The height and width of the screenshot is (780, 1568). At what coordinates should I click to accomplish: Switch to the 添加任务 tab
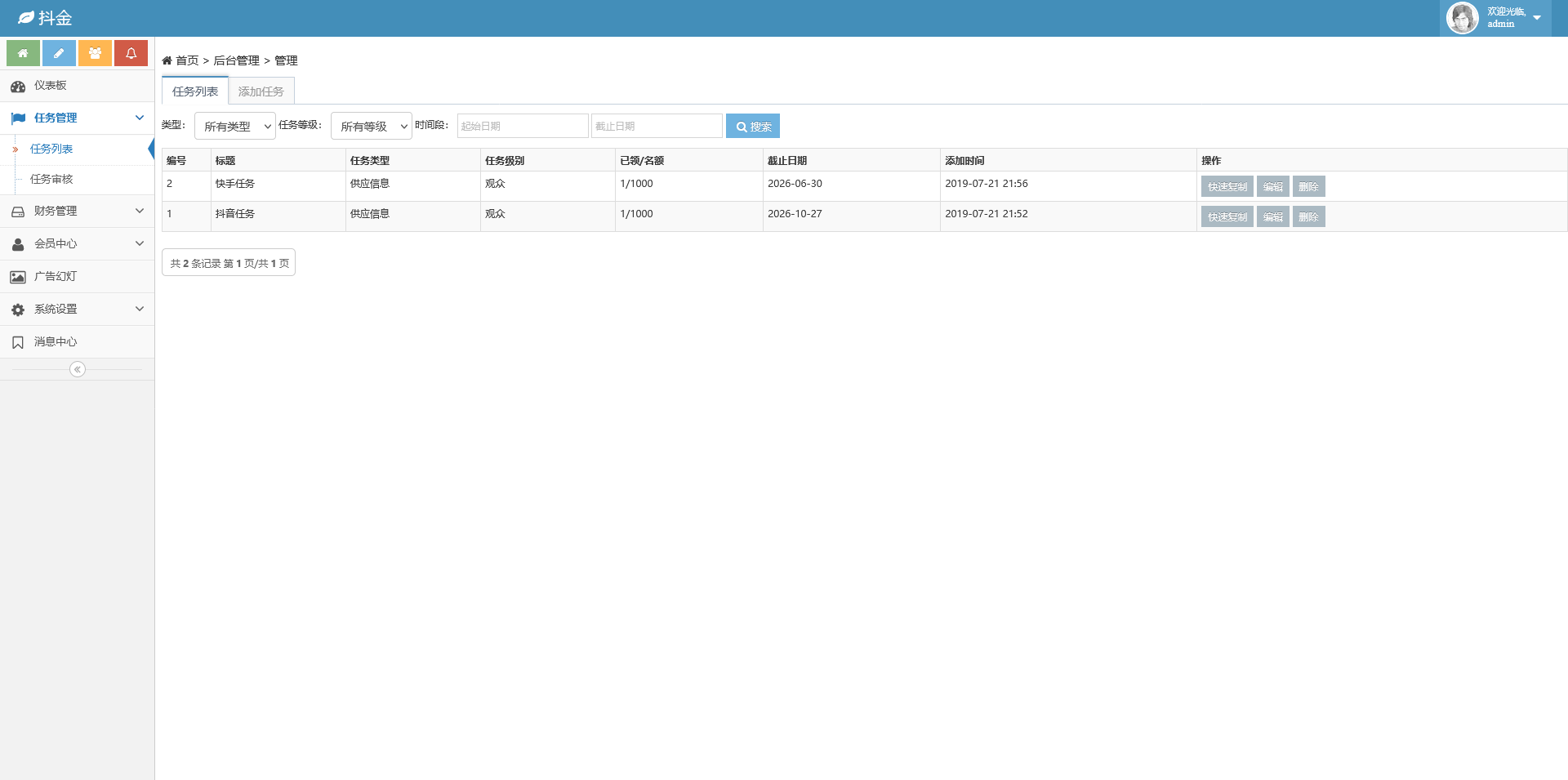pyautogui.click(x=261, y=91)
